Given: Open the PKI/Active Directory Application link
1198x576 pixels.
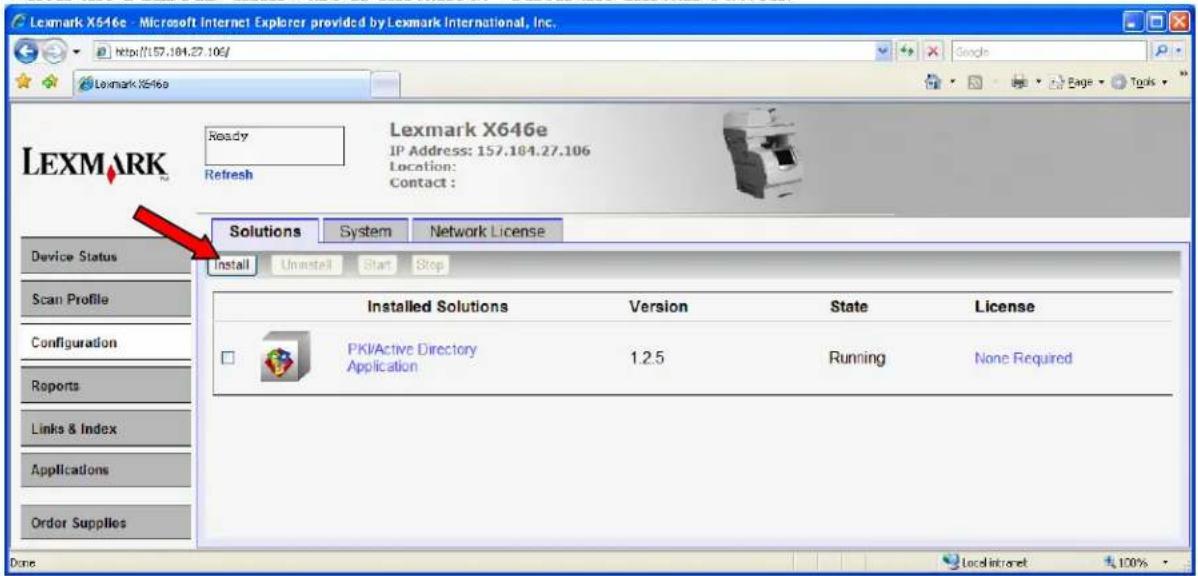Looking at the screenshot, I should (411, 358).
